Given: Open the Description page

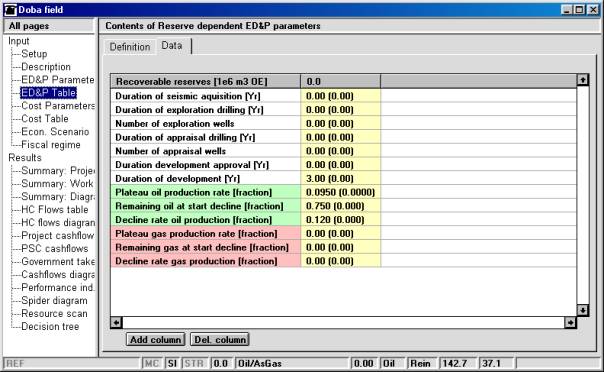Looking at the screenshot, I should pos(46,67).
